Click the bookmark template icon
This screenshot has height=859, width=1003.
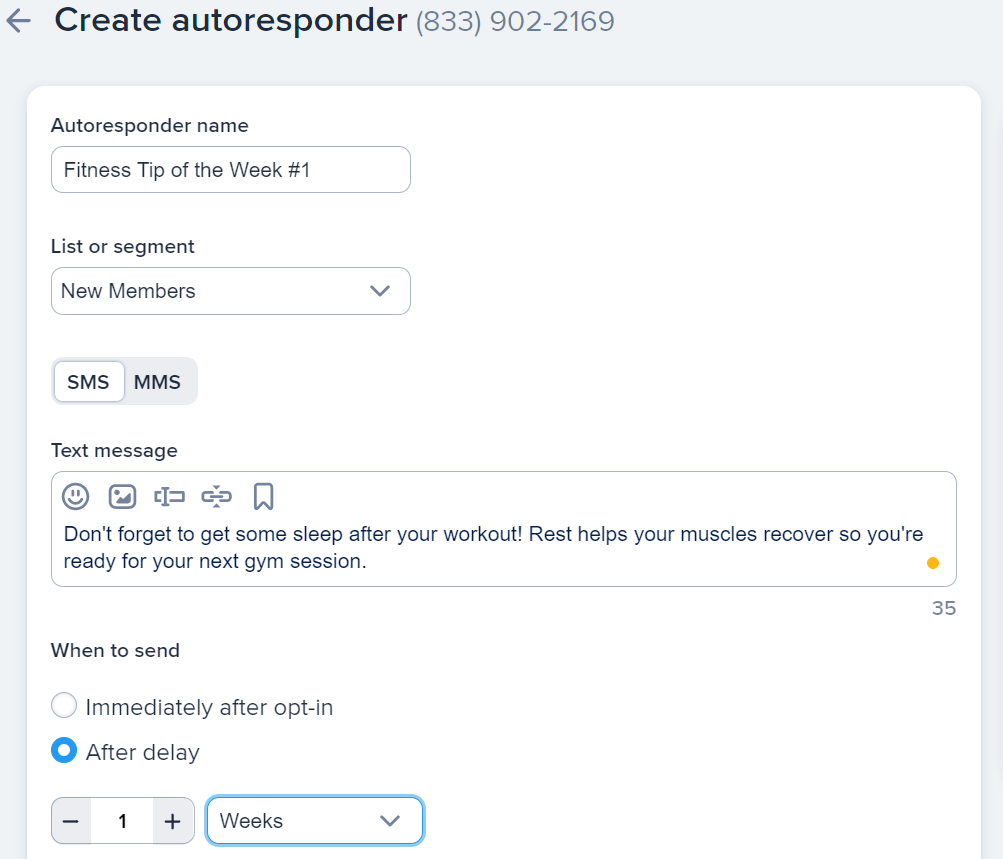[x=263, y=496]
